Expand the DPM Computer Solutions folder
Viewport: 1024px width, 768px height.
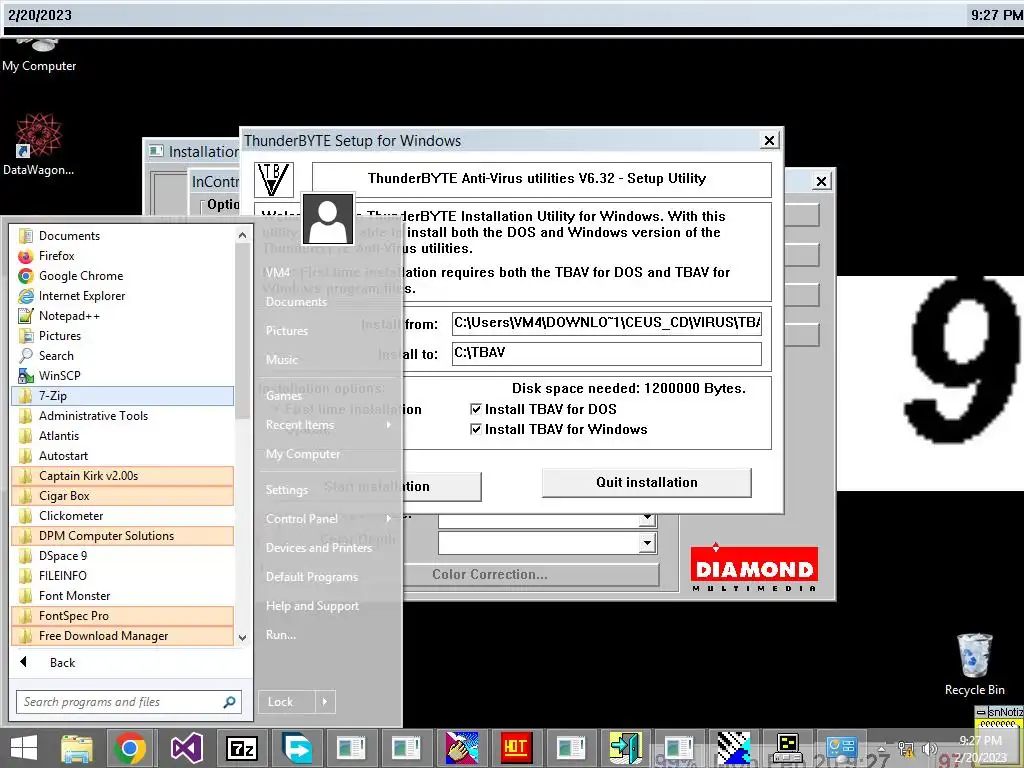click(122, 536)
